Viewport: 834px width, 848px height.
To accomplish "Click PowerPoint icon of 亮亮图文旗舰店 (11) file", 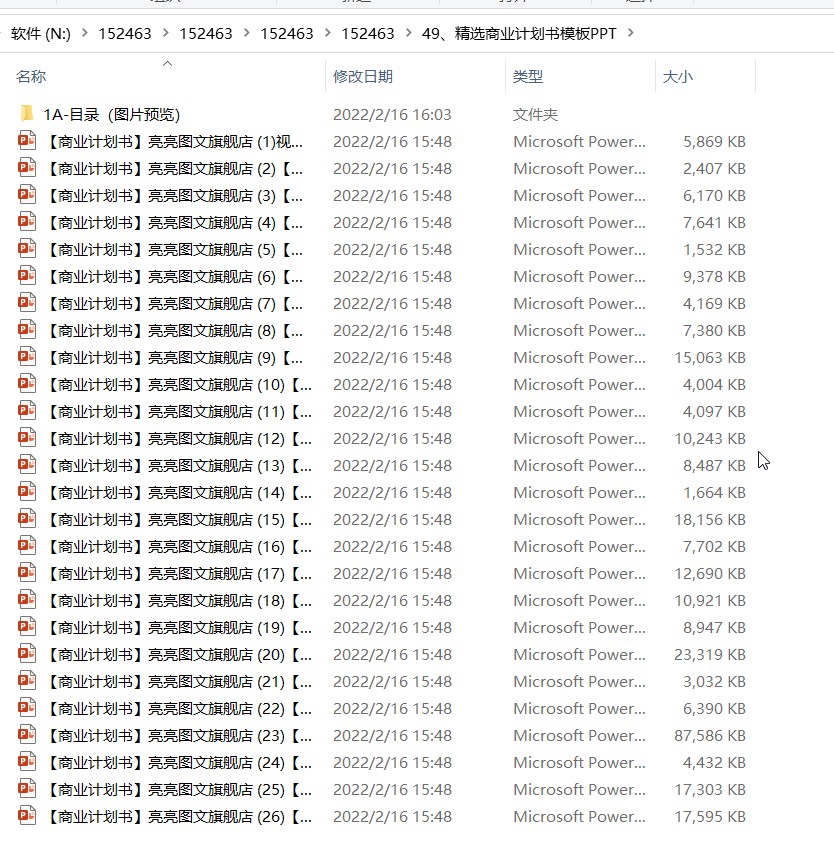I will [x=27, y=411].
